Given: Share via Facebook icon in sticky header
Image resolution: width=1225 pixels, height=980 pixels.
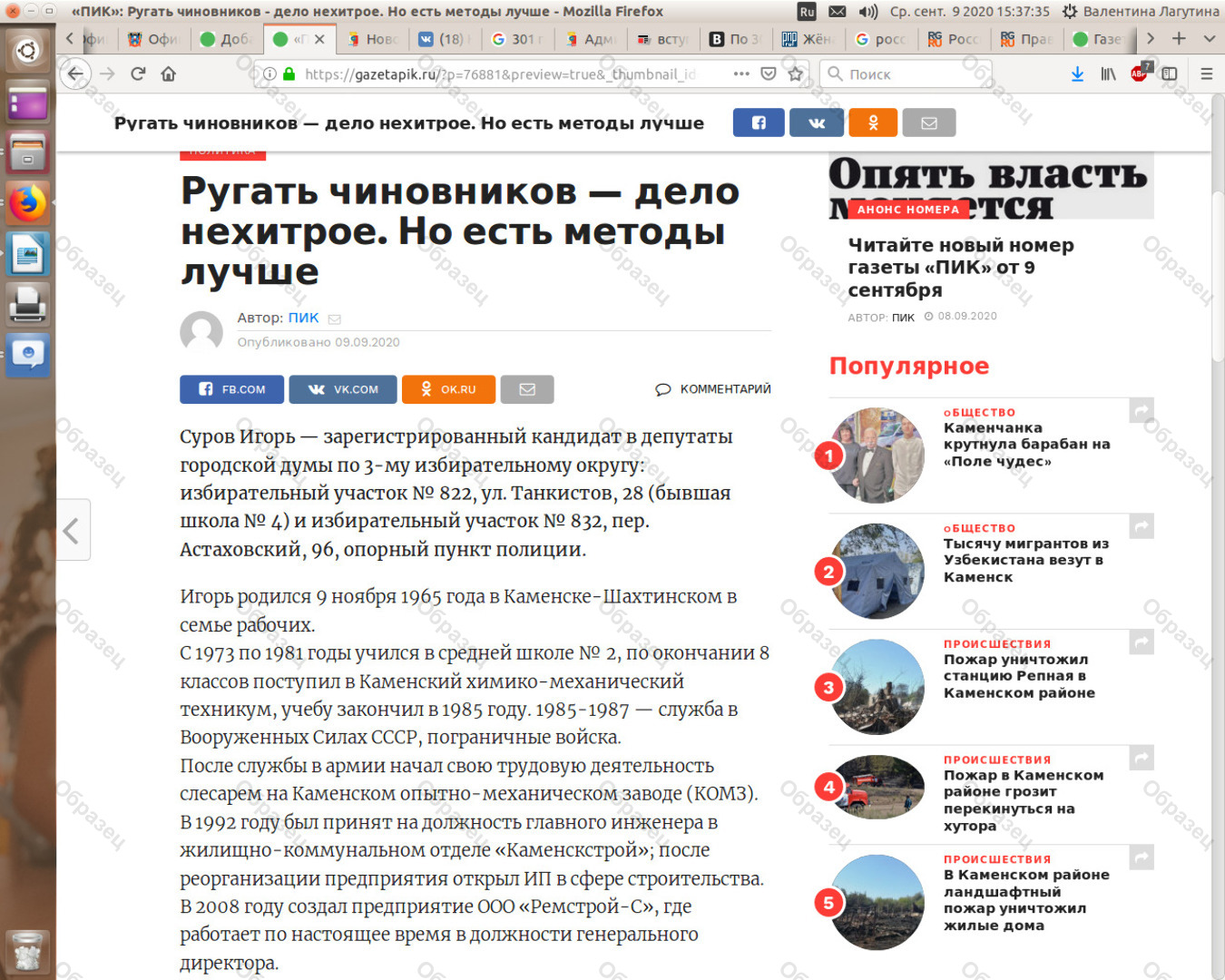Looking at the screenshot, I should tap(759, 122).
